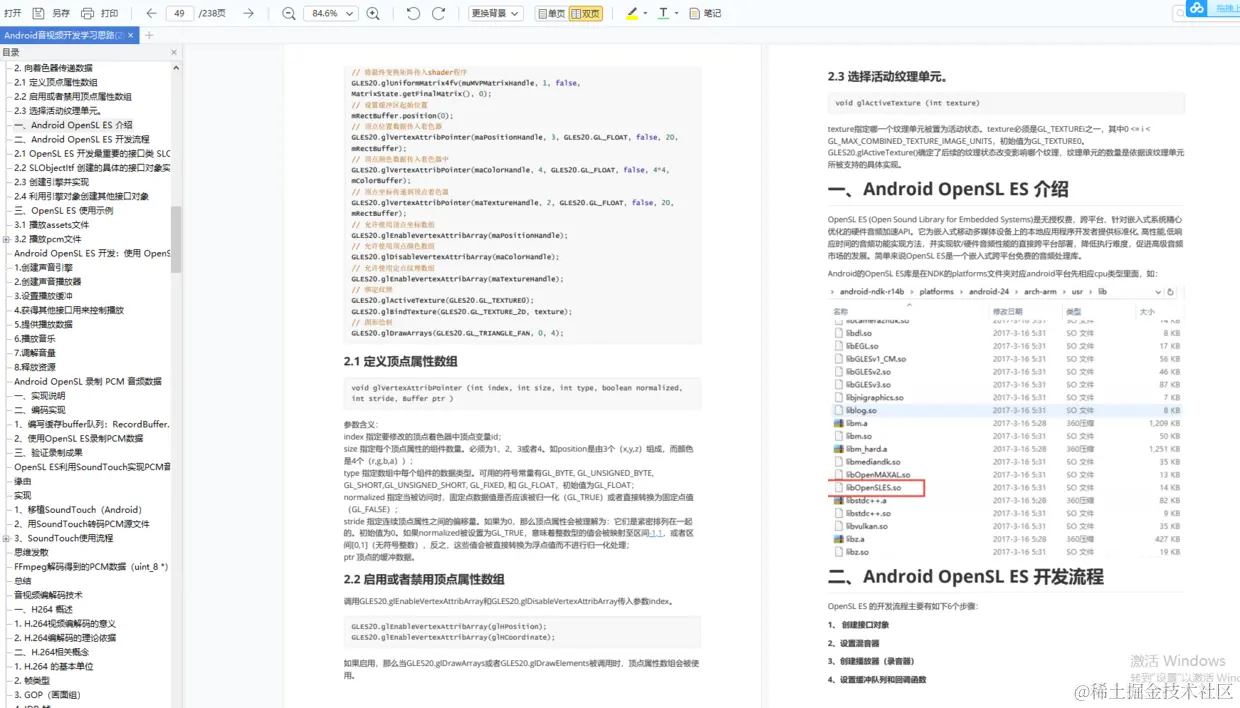The image size is (1240, 708).
Task: Open outline item 1. H.264视频编解码的意义
Action: (65, 624)
